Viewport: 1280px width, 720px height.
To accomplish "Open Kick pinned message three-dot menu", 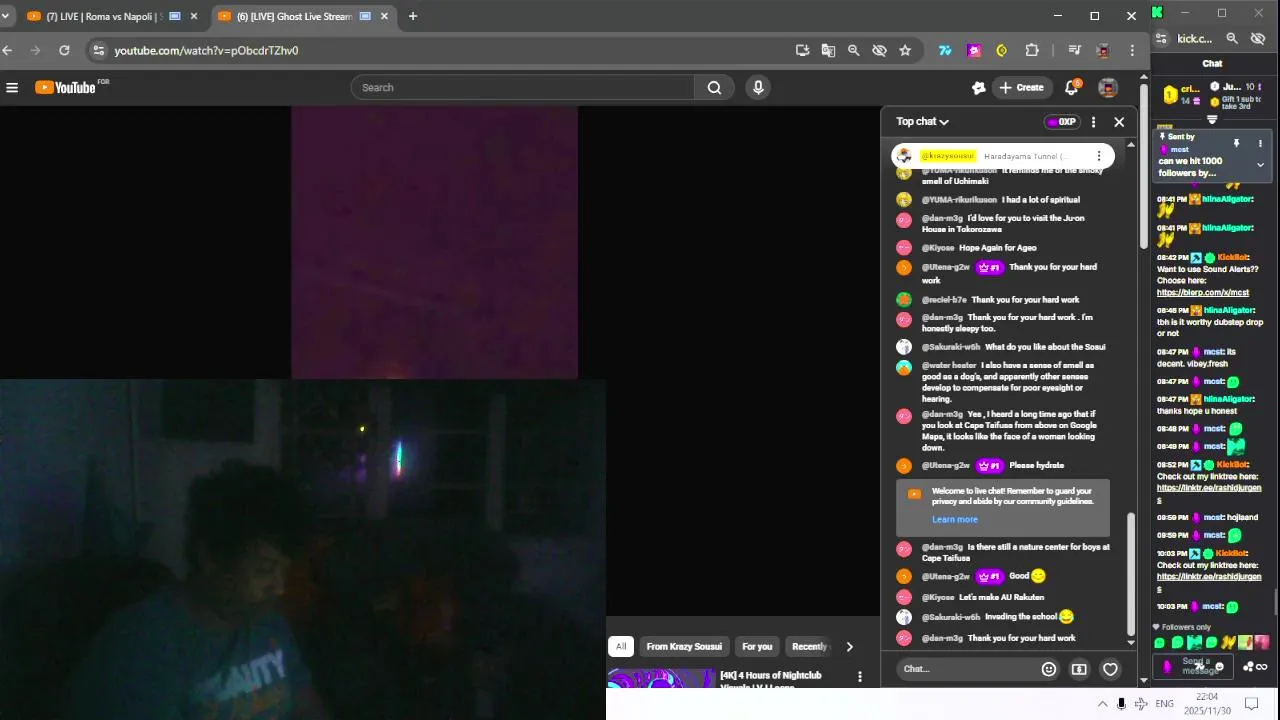I will point(1260,144).
